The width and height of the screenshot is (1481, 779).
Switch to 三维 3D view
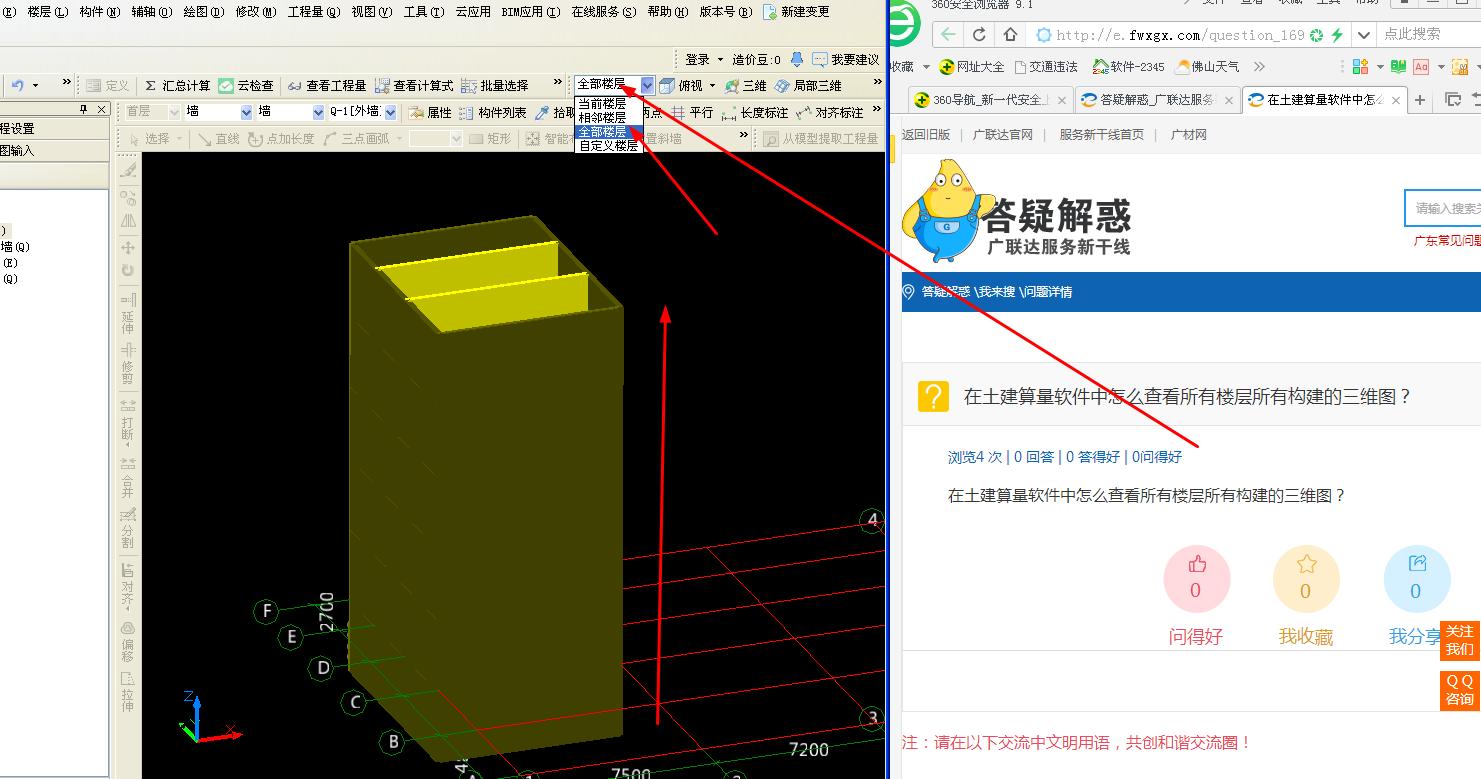click(746, 86)
